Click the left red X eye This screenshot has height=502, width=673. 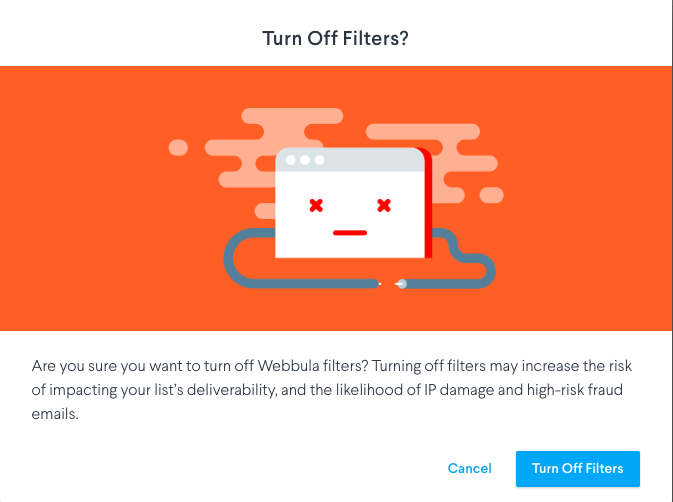tap(316, 206)
